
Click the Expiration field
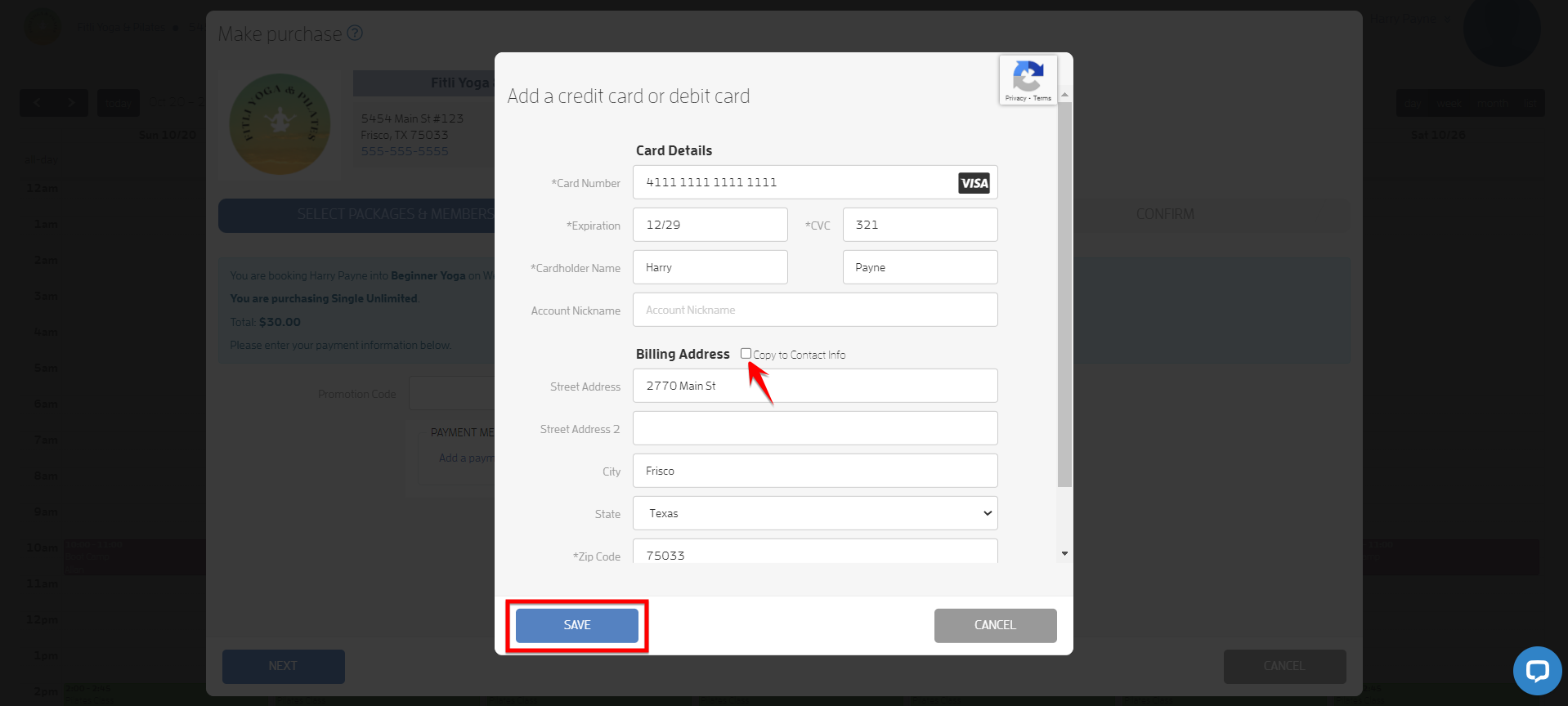(x=710, y=225)
